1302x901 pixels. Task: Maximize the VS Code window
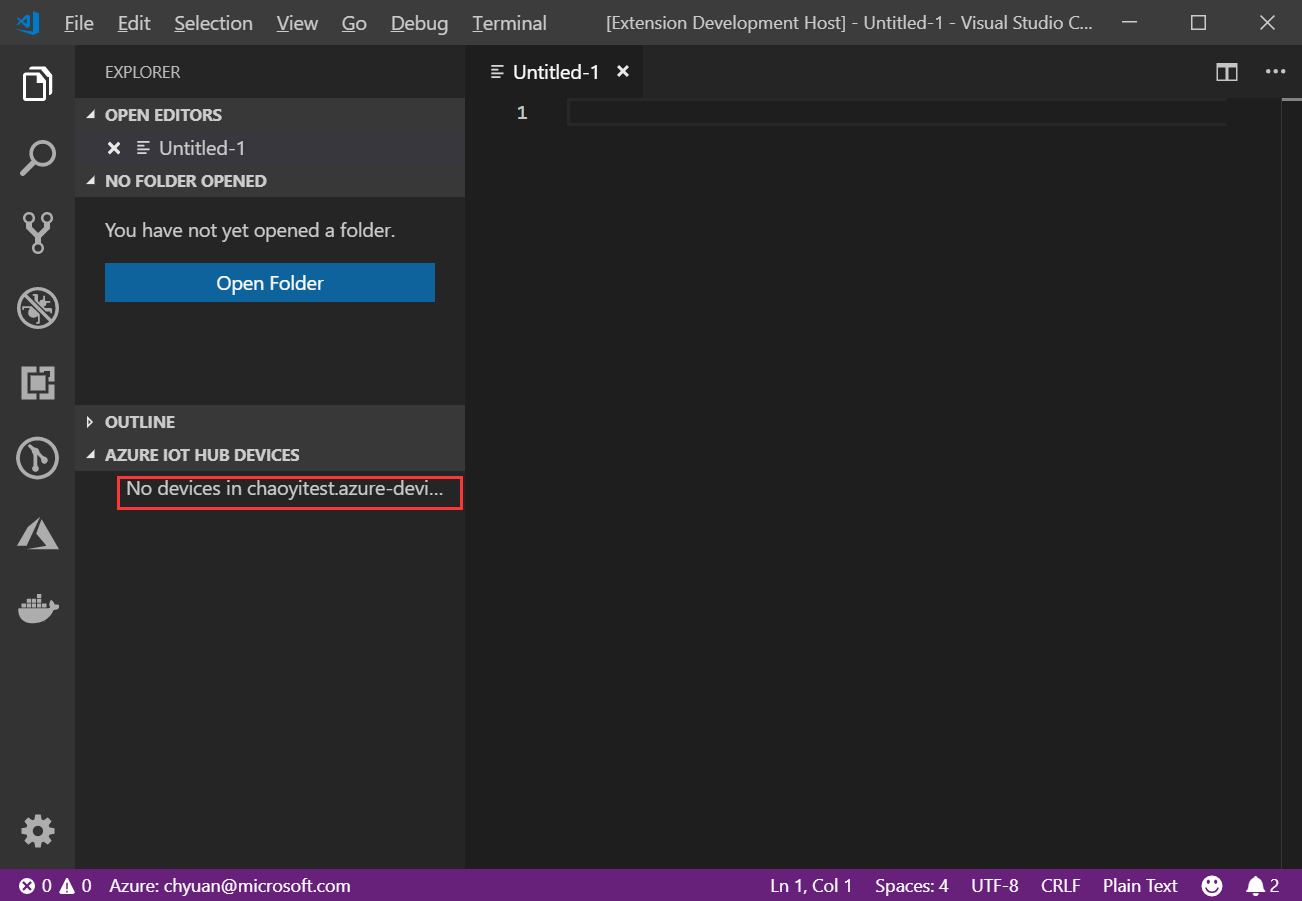coord(1198,22)
